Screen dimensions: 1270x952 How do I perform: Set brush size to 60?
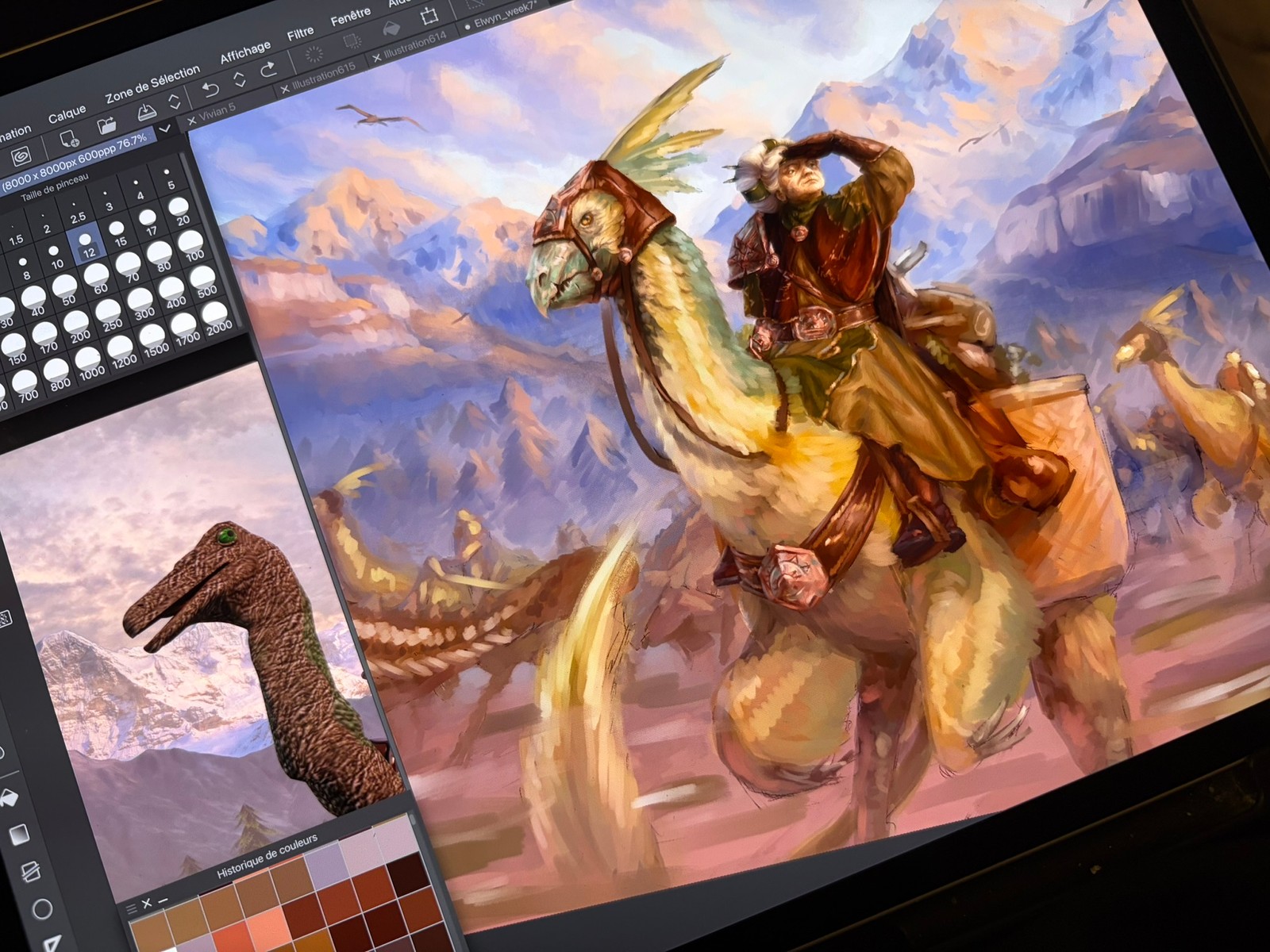tap(98, 278)
